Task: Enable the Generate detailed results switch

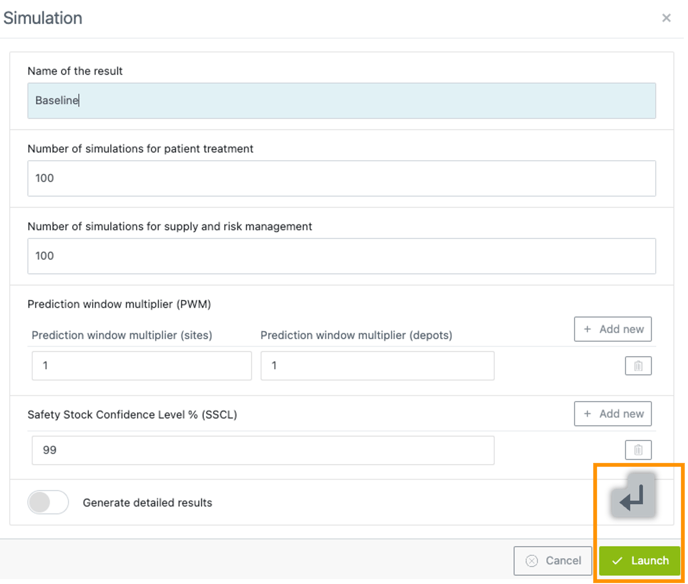Action: (x=48, y=502)
